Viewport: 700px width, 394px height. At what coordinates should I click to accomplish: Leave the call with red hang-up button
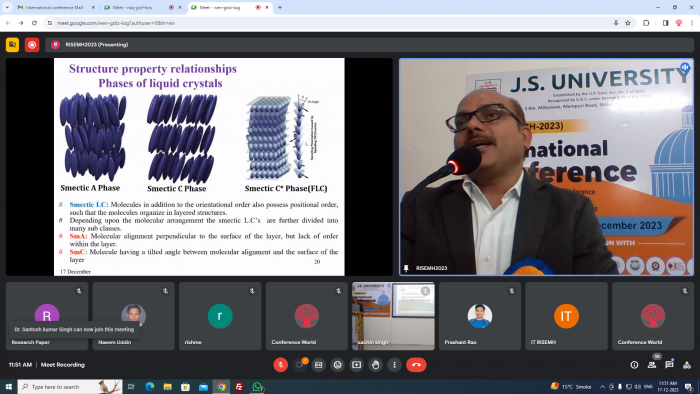pyautogui.click(x=416, y=365)
